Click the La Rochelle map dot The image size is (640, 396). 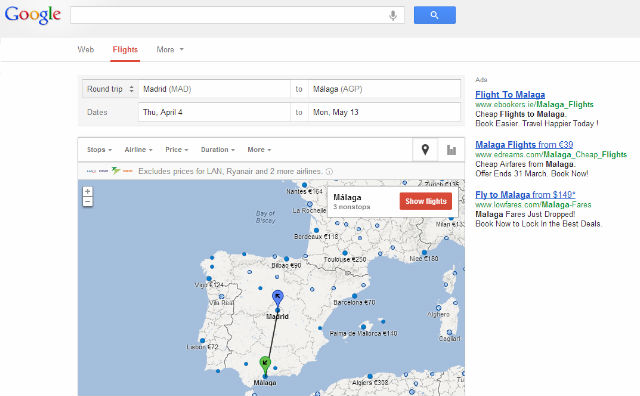click(309, 204)
